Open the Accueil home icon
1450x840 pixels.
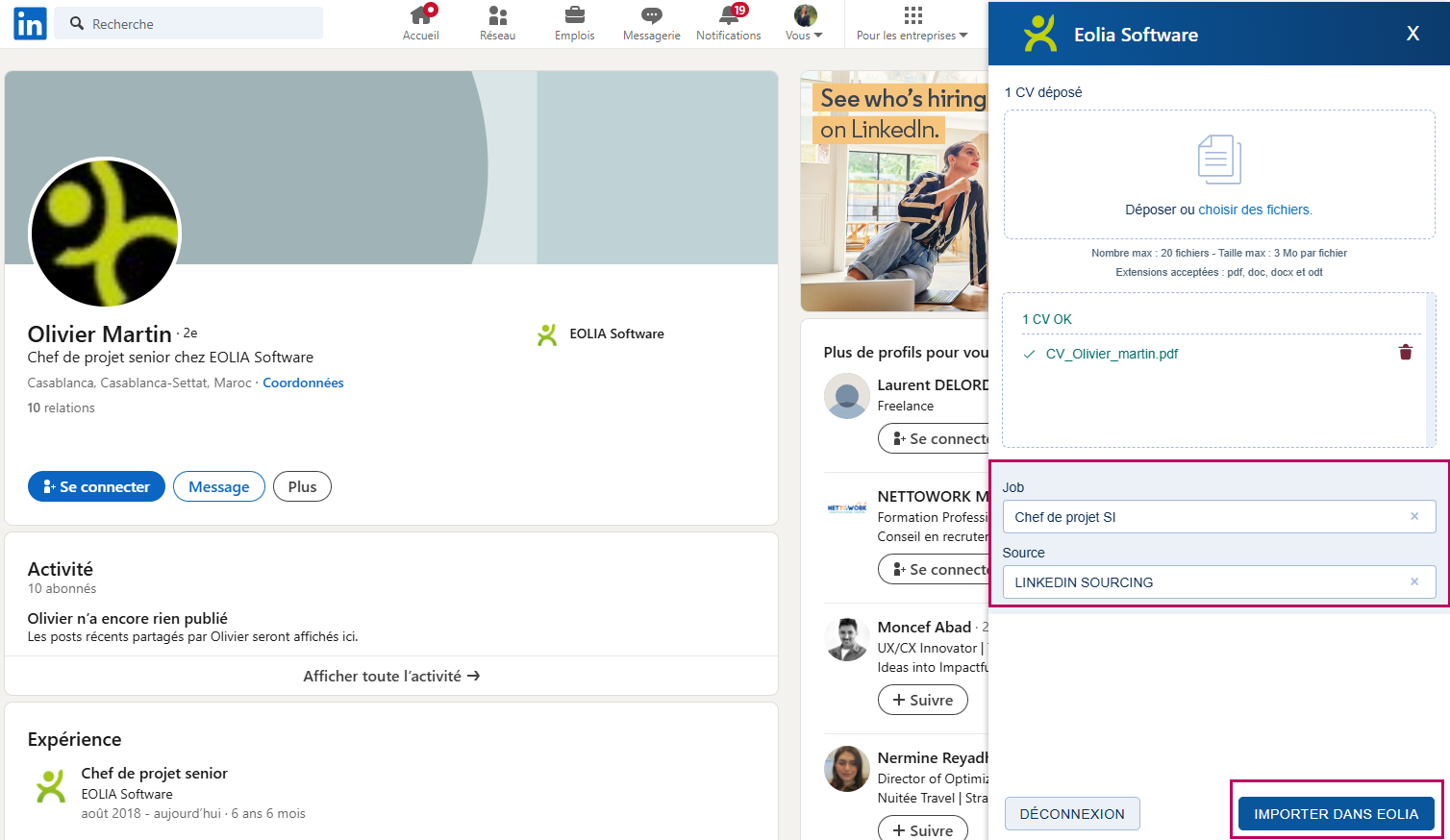(421, 15)
